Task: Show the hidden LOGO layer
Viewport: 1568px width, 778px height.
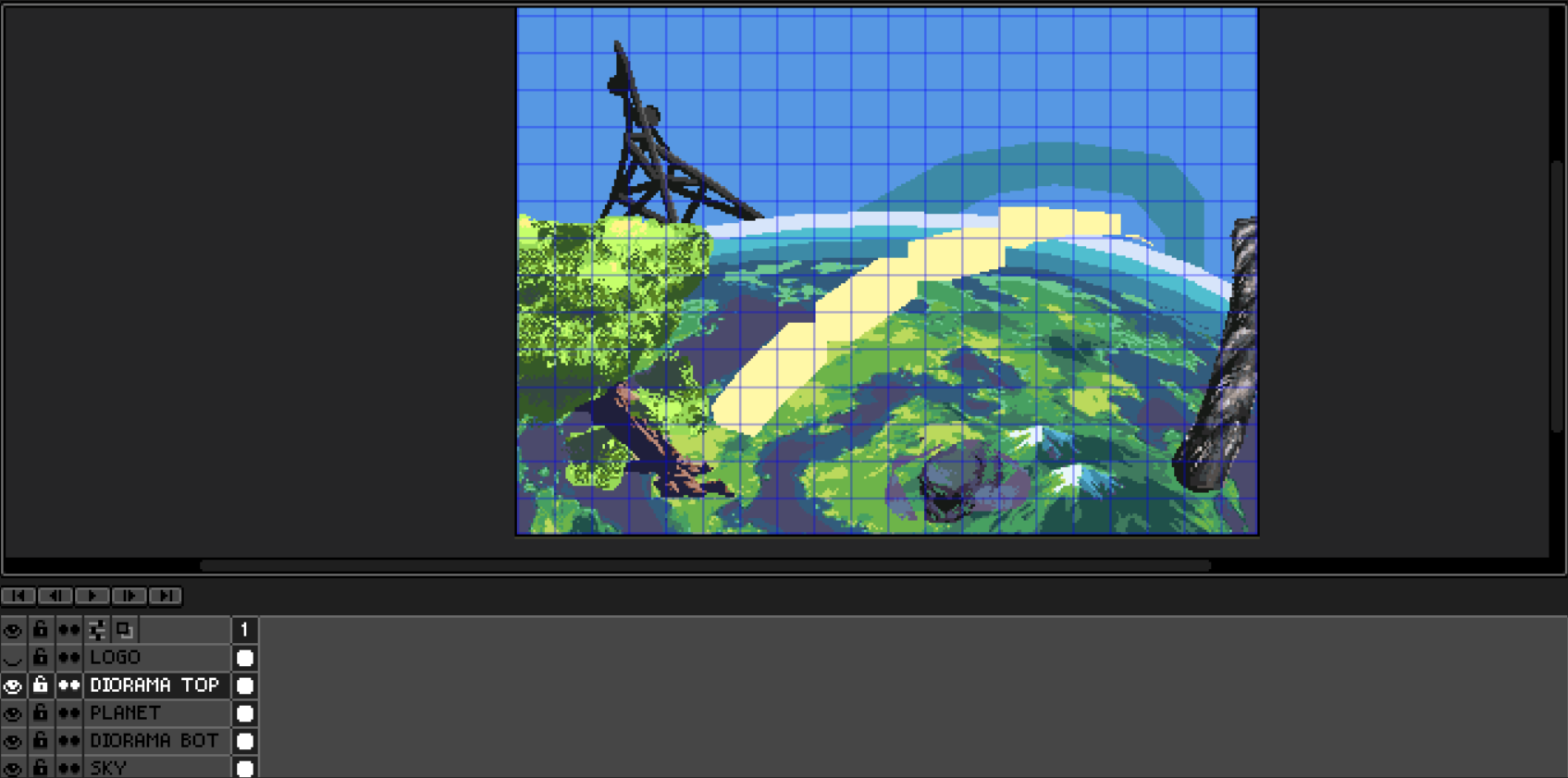Action: coord(13,658)
